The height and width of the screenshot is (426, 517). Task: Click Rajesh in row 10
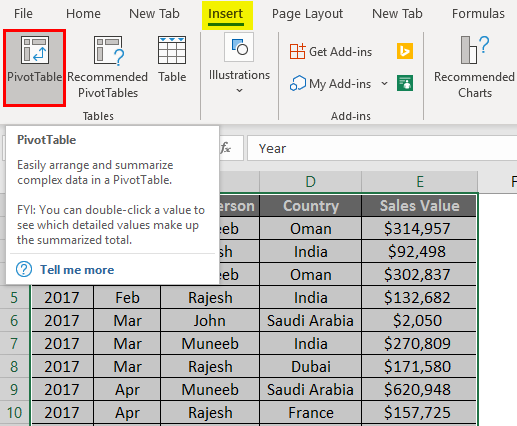point(210,412)
